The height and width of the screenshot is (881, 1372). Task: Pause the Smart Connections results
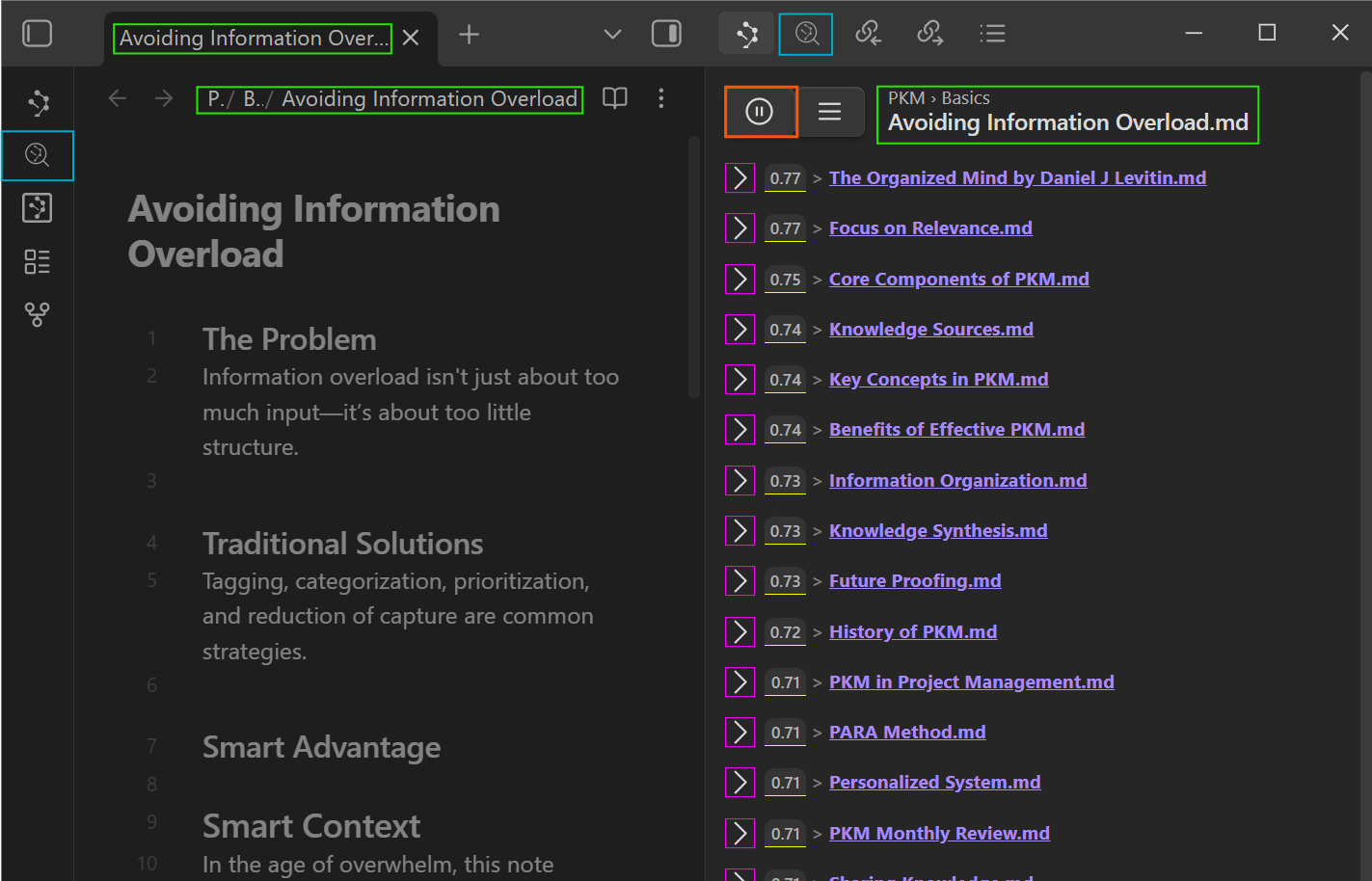point(760,112)
